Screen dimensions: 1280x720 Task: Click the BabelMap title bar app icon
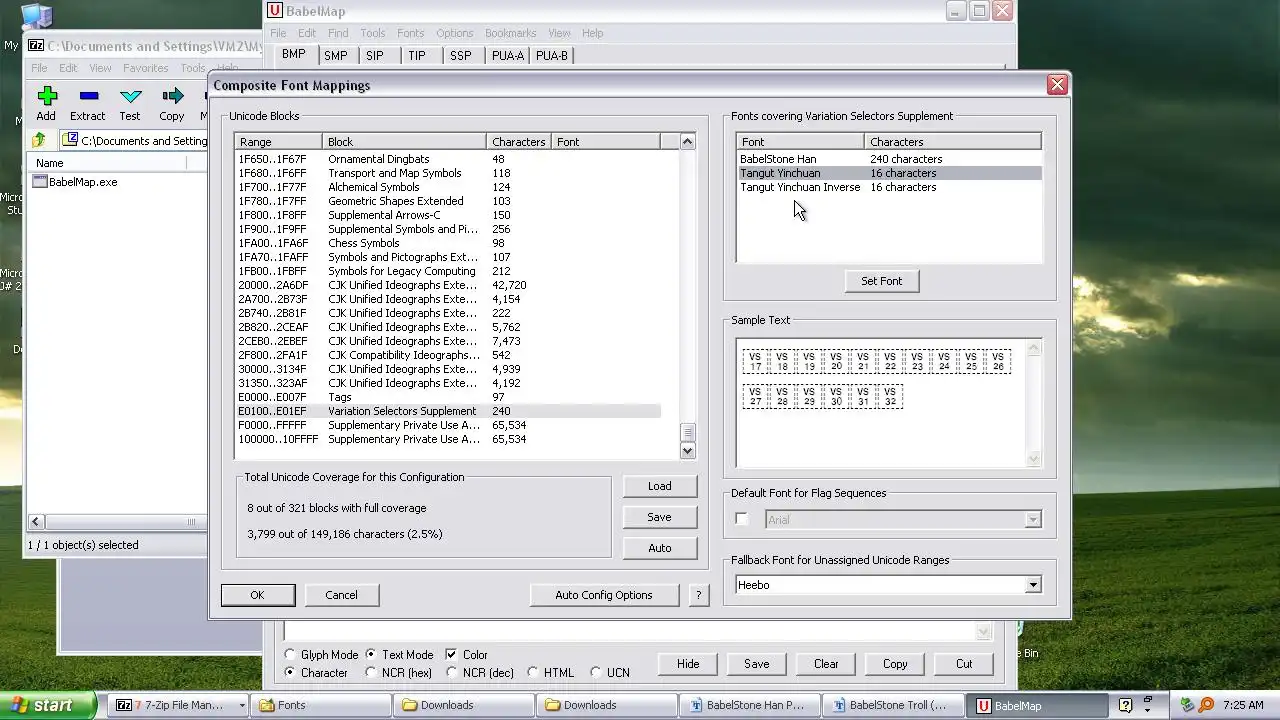tap(275, 11)
